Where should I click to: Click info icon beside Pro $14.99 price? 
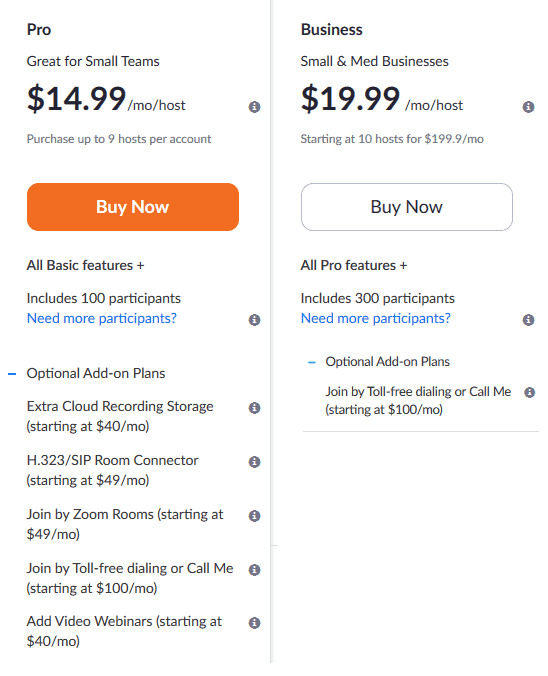(254, 106)
